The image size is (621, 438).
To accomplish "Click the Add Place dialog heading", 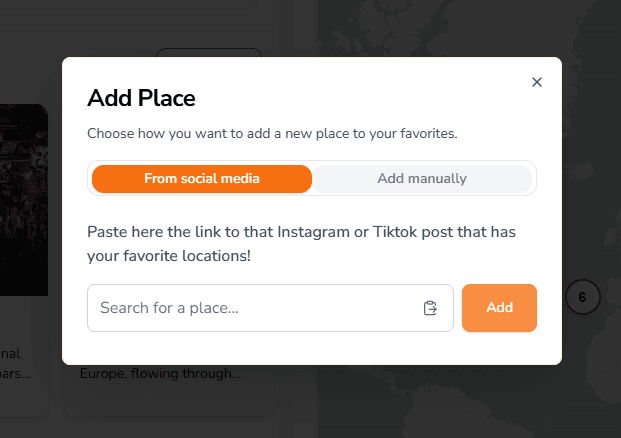I will 141,98.
